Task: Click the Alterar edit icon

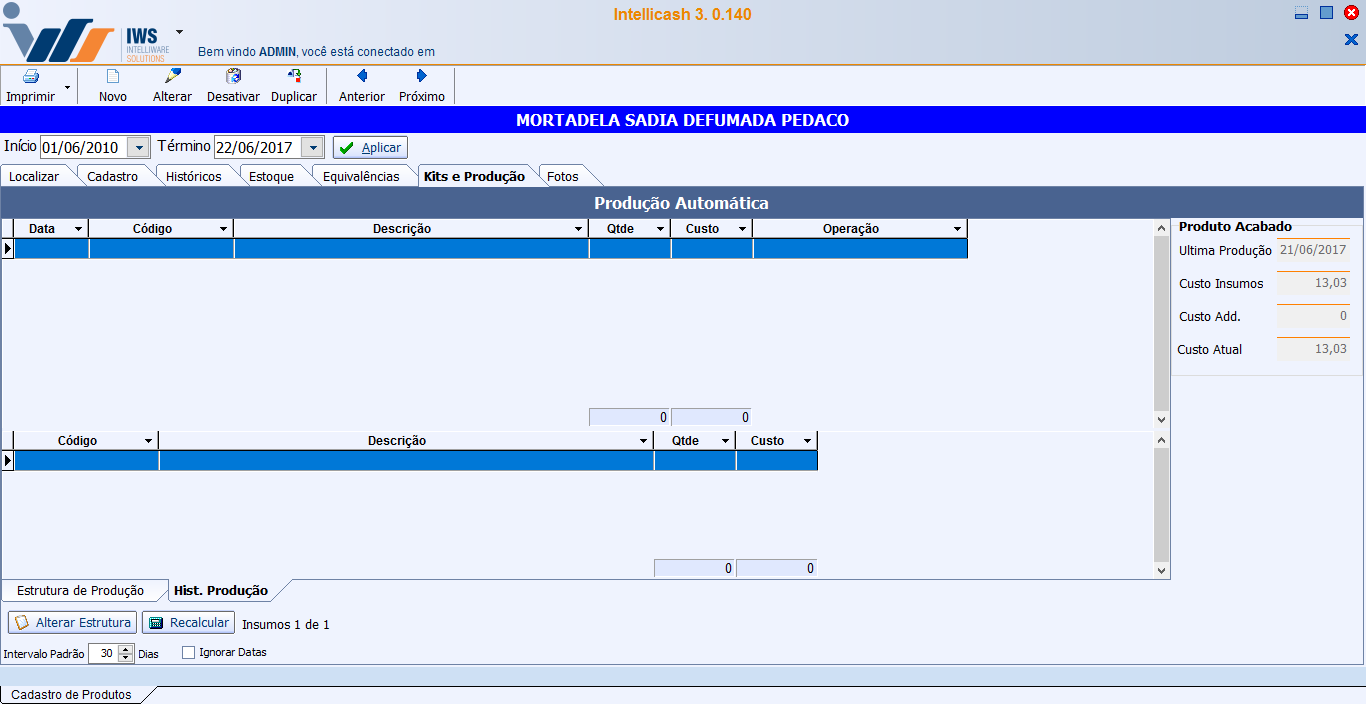Action: [x=172, y=76]
